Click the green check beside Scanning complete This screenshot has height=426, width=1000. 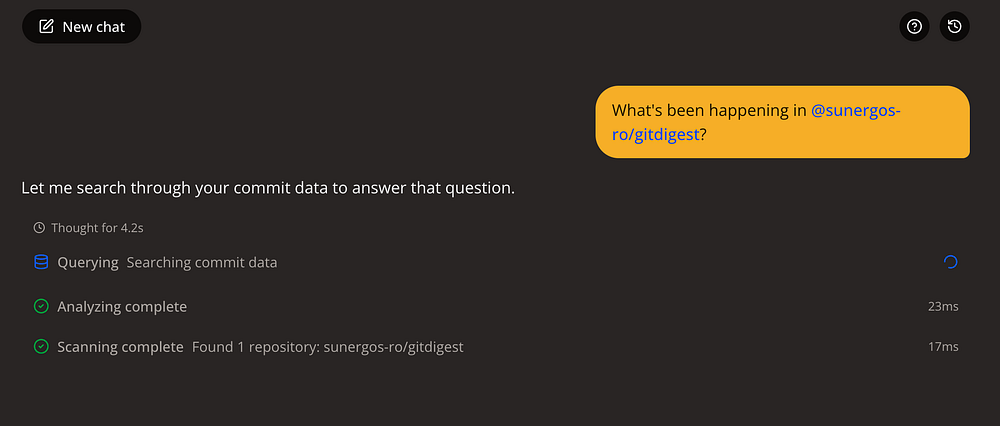[x=41, y=347]
